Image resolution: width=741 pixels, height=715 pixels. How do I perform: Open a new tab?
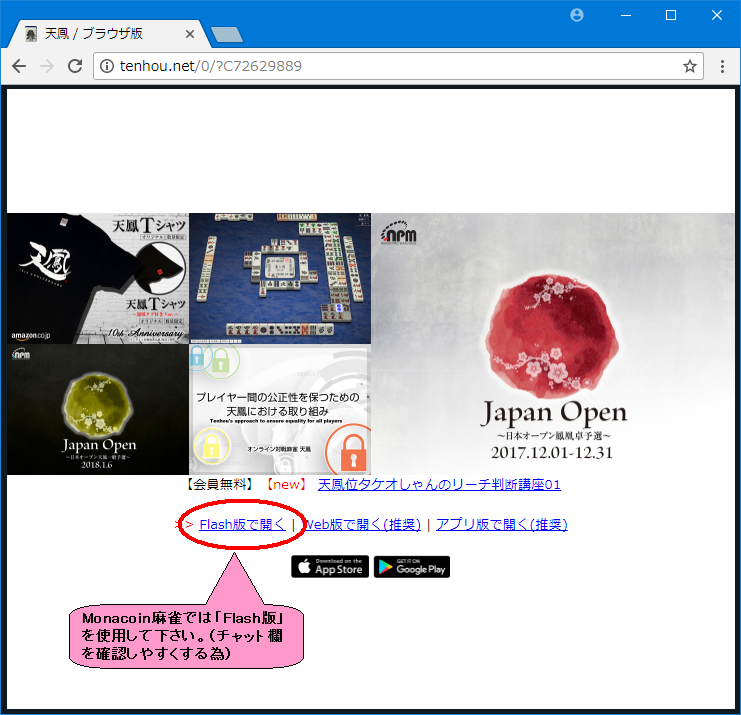[x=227, y=34]
